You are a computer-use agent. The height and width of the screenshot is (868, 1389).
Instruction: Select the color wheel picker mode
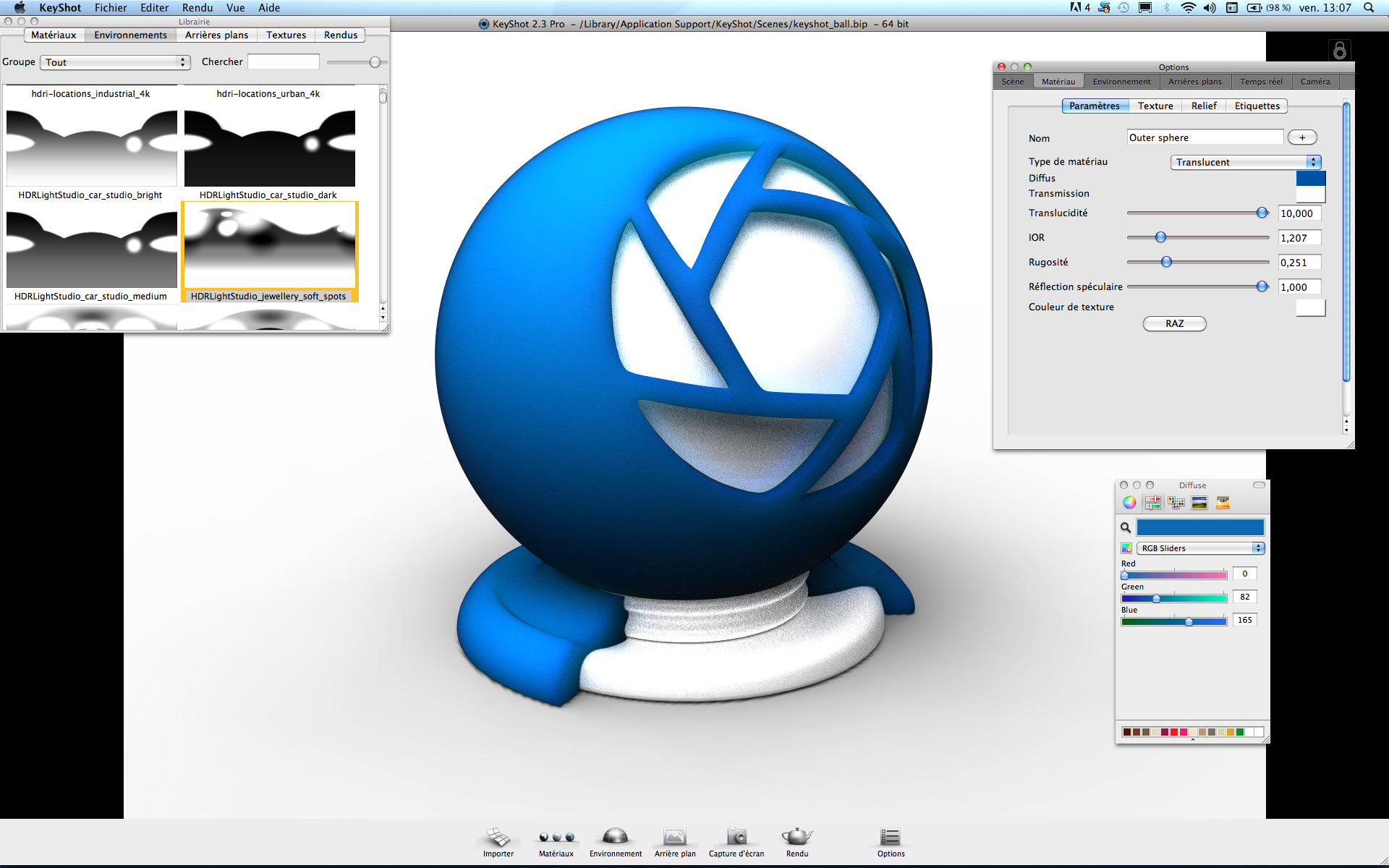click(x=1129, y=503)
